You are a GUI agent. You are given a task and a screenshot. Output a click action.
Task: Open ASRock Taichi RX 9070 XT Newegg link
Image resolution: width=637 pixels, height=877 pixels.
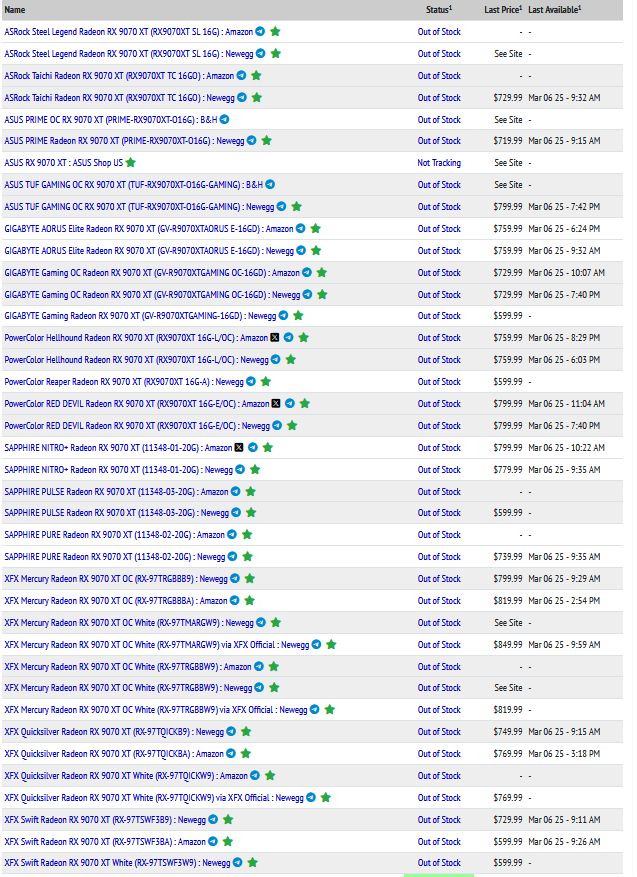[x=120, y=97]
